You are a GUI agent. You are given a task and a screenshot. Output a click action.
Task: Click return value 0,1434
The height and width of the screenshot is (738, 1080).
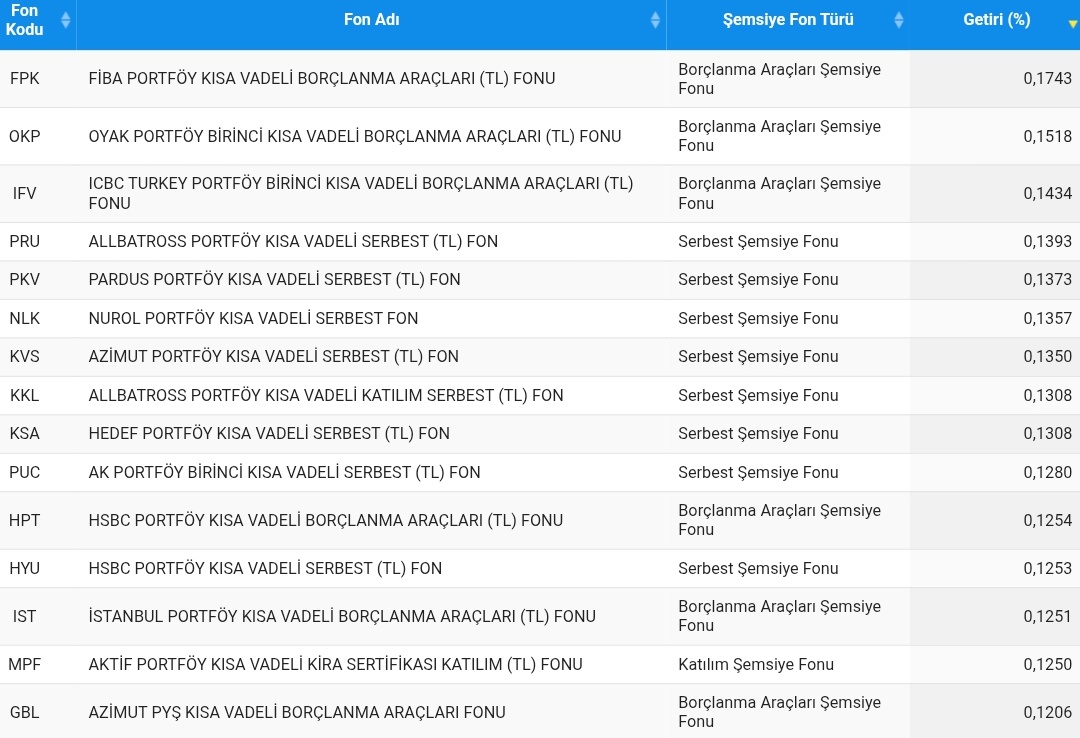point(1048,194)
